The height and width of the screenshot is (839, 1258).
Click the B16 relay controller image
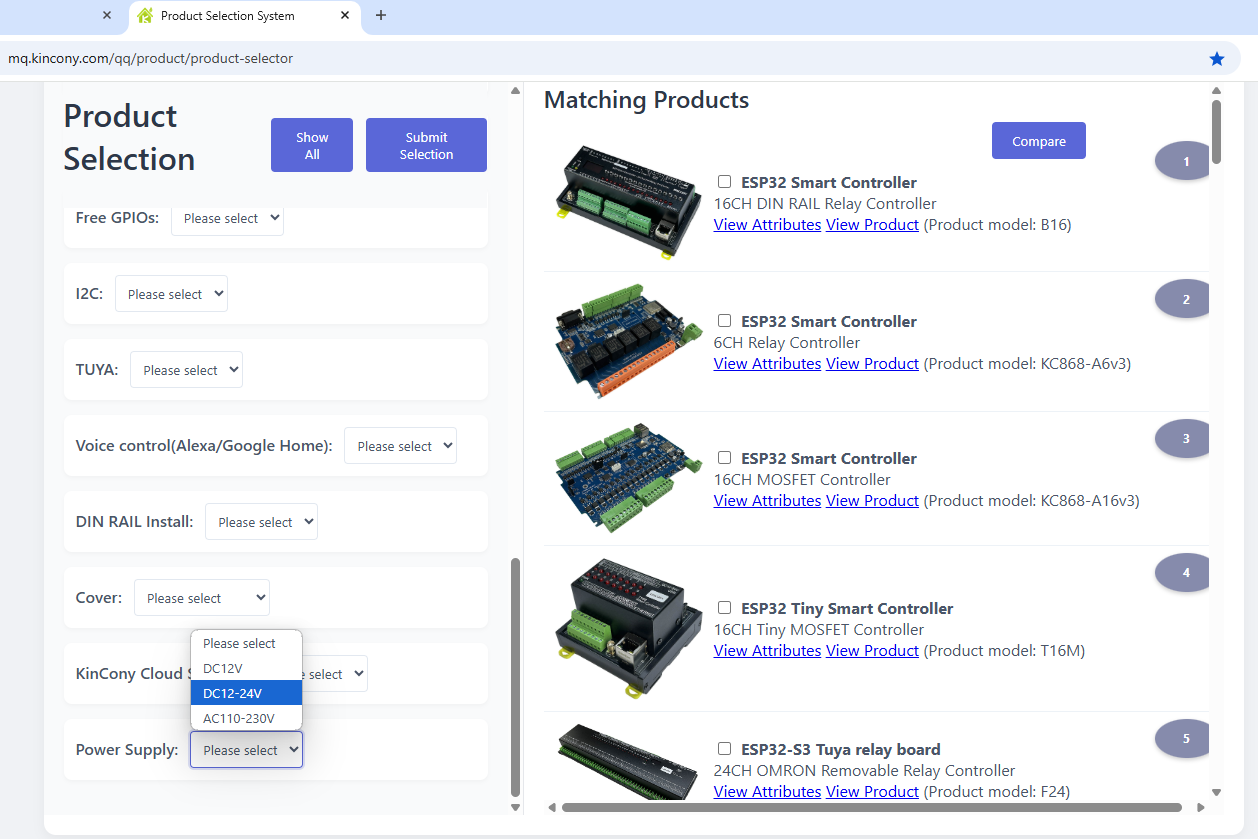click(x=628, y=201)
